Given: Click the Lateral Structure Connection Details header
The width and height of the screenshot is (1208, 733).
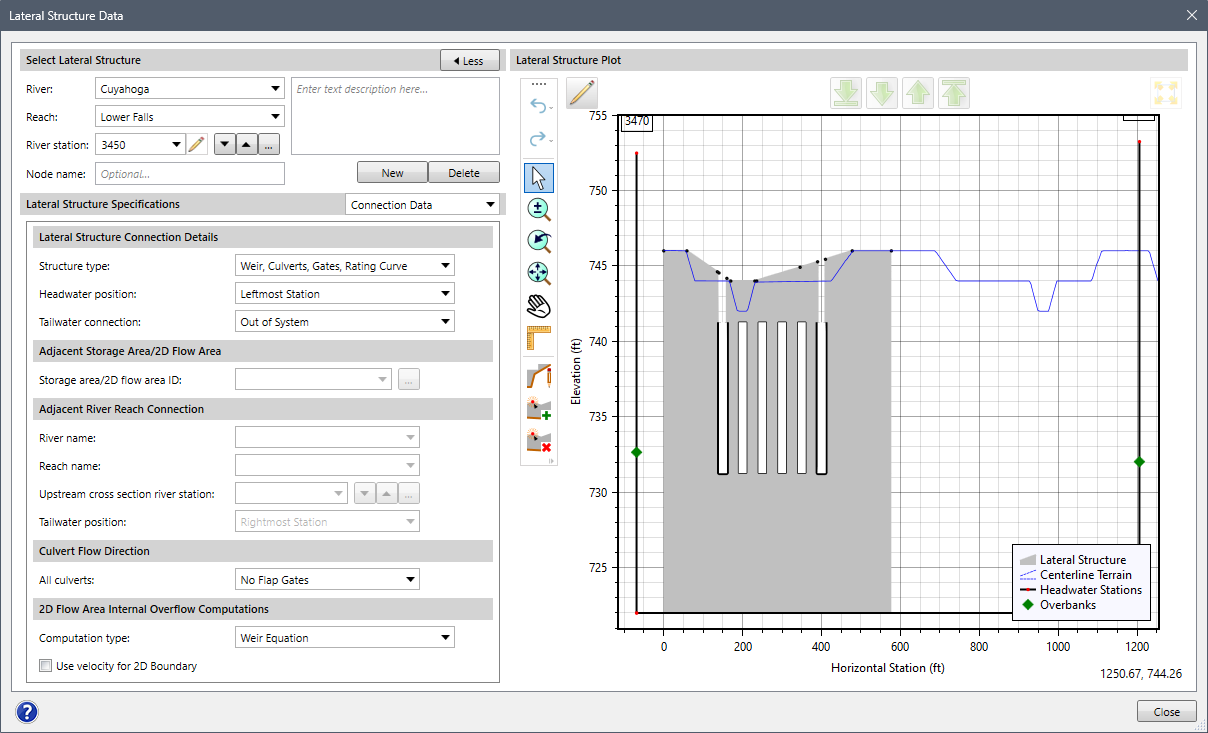Looking at the screenshot, I should tap(263, 237).
